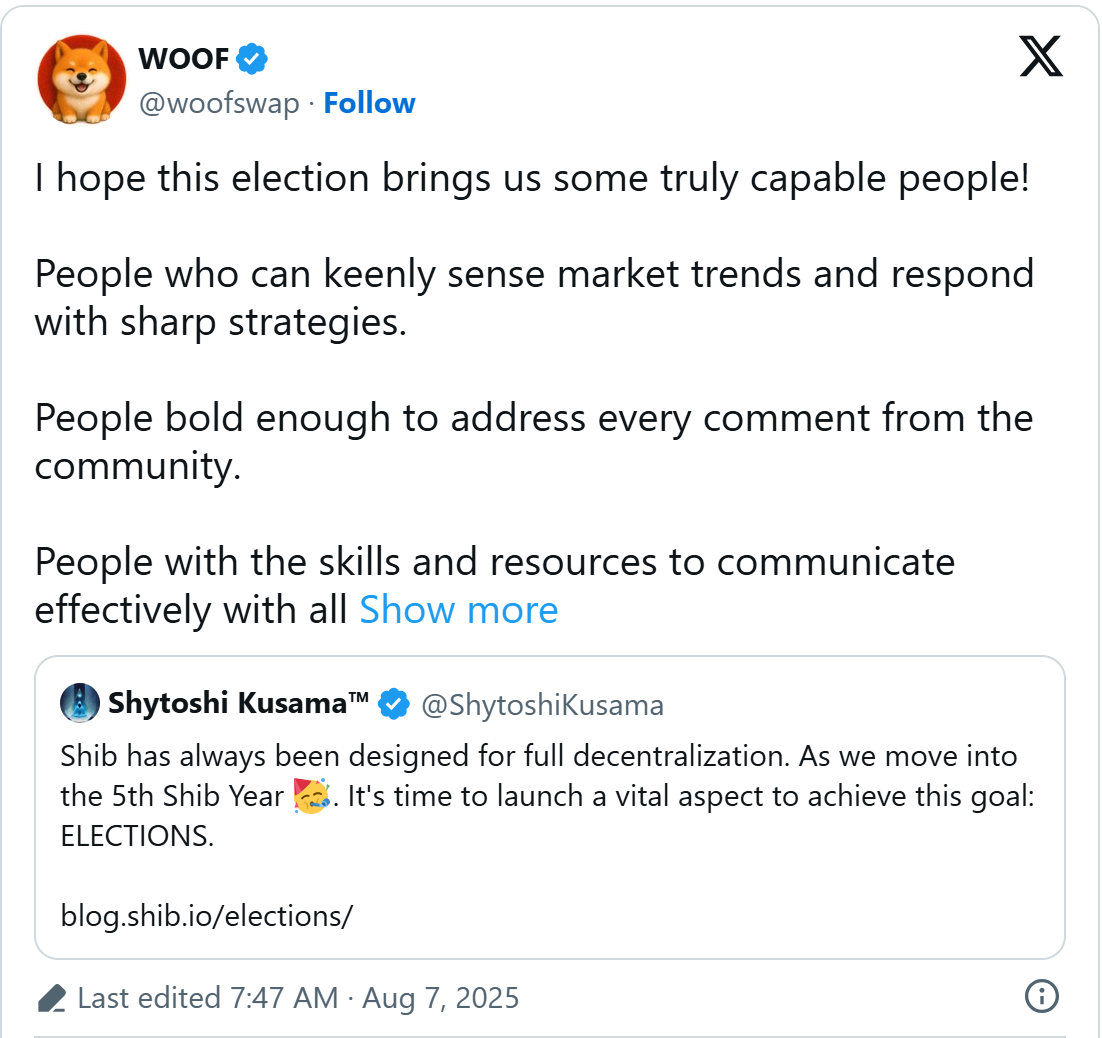Click the @ShytoshiKusama handle
This screenshot has height=1038, width=1102.
click(542, 705)
